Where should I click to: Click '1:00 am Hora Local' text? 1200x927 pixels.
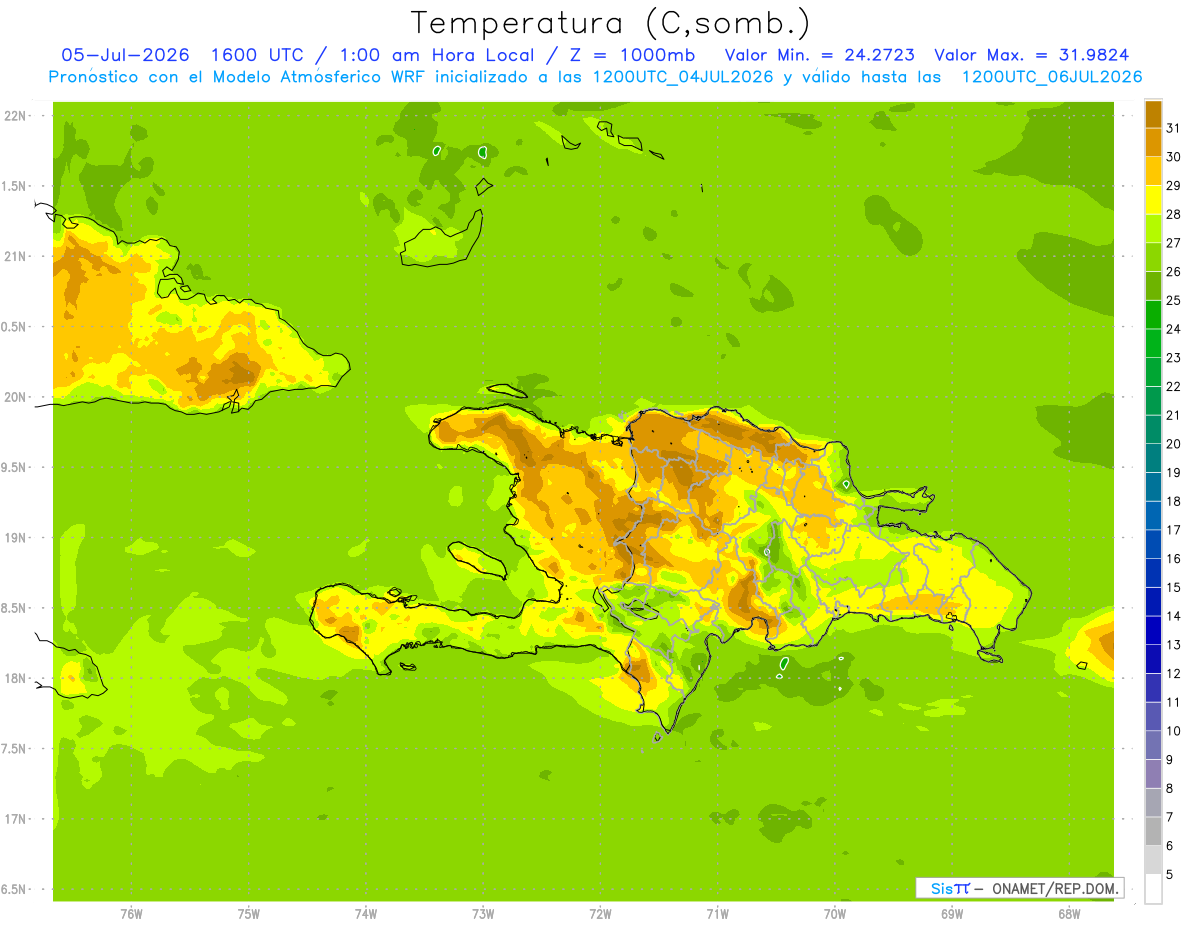[x=437, y=55]
